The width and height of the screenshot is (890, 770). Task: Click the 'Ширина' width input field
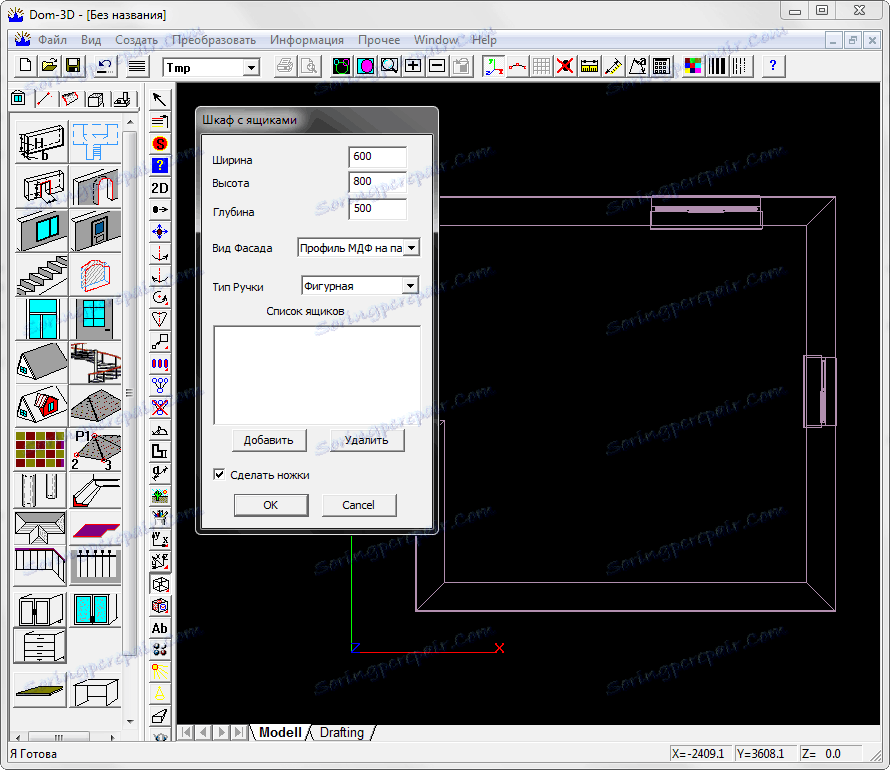(377, 157)
